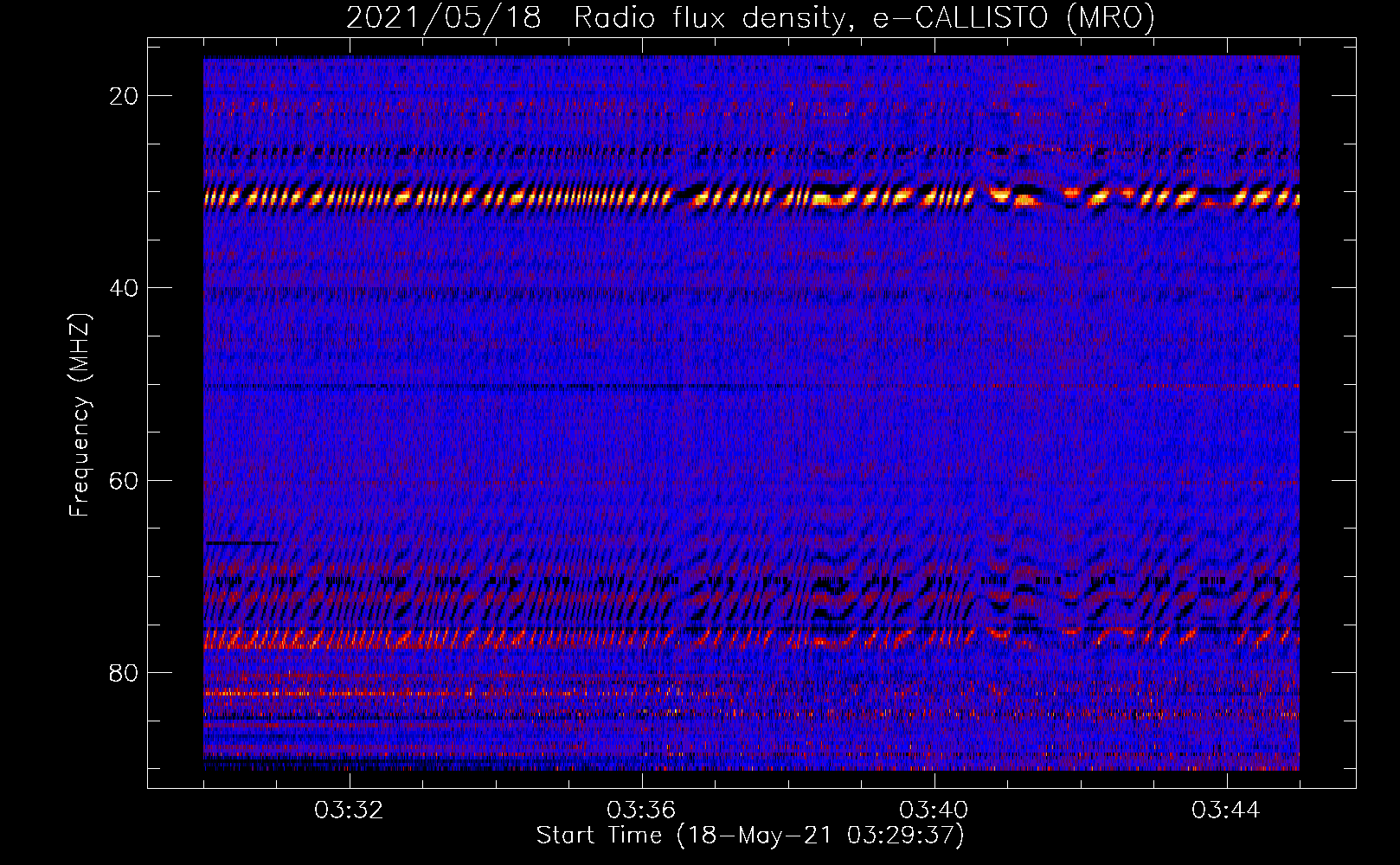
Task: Click the time tick label '03:36'
Action: tap(641, 811)
